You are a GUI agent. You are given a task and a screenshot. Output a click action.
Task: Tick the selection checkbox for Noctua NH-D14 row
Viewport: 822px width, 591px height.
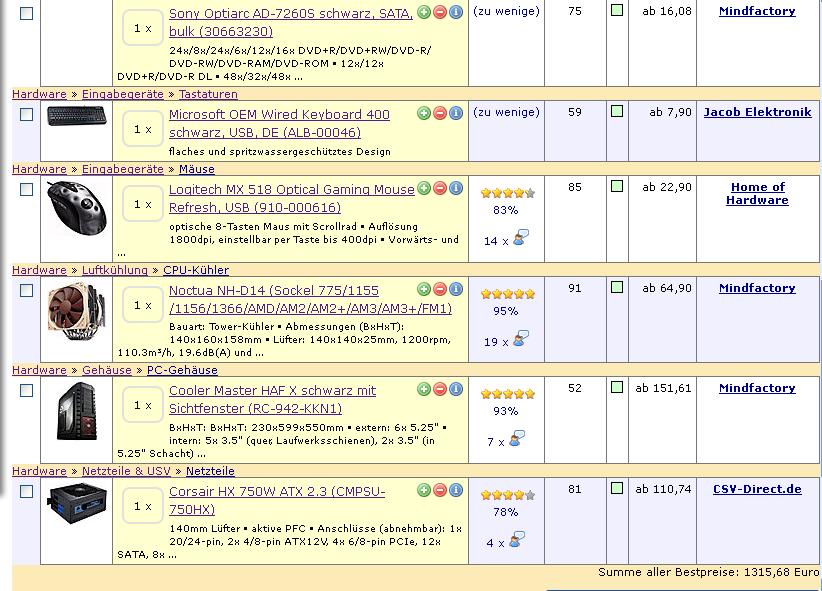26,291
